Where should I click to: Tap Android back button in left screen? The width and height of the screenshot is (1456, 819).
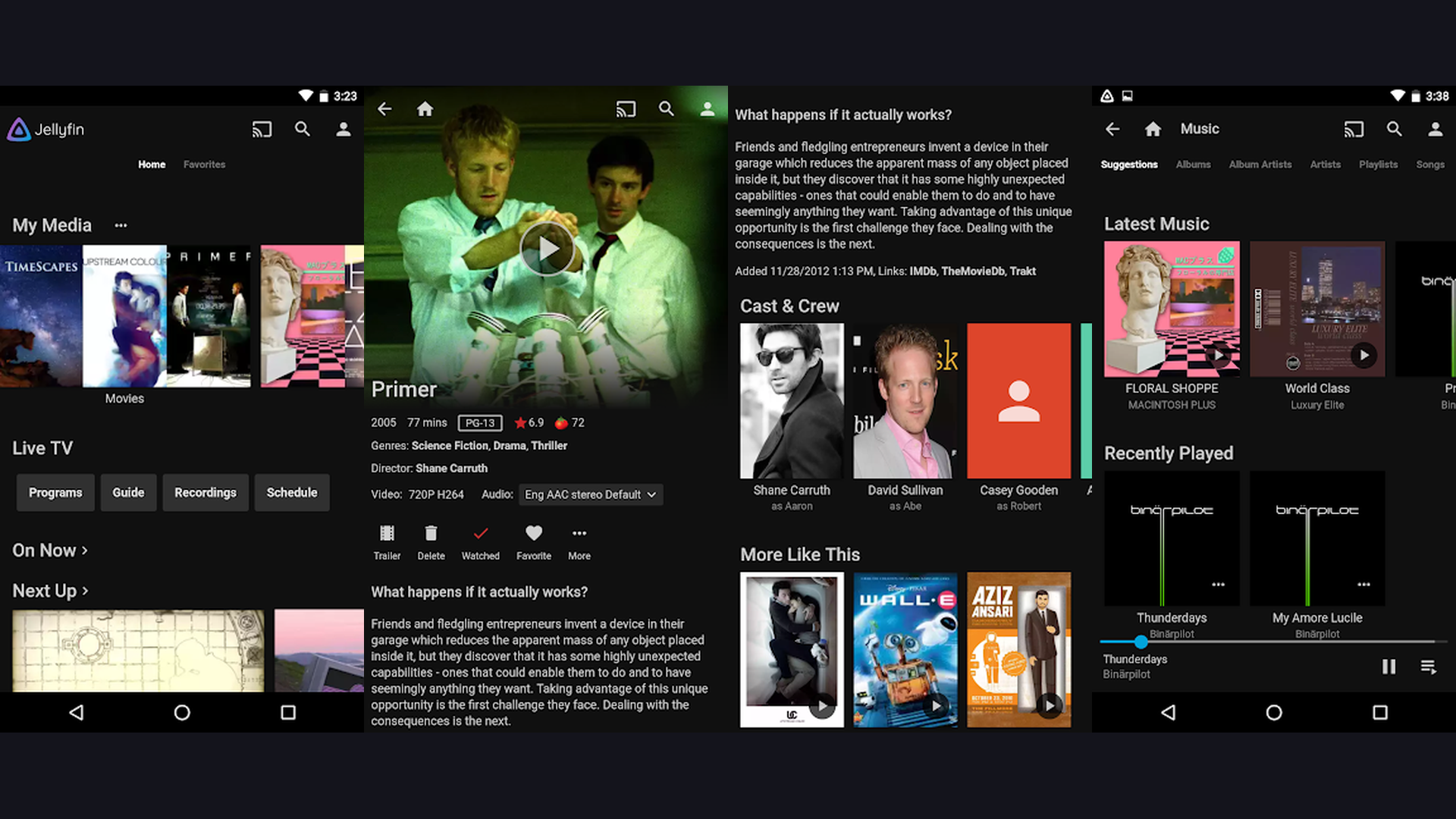pyautogui.click(x=76, y=712)
